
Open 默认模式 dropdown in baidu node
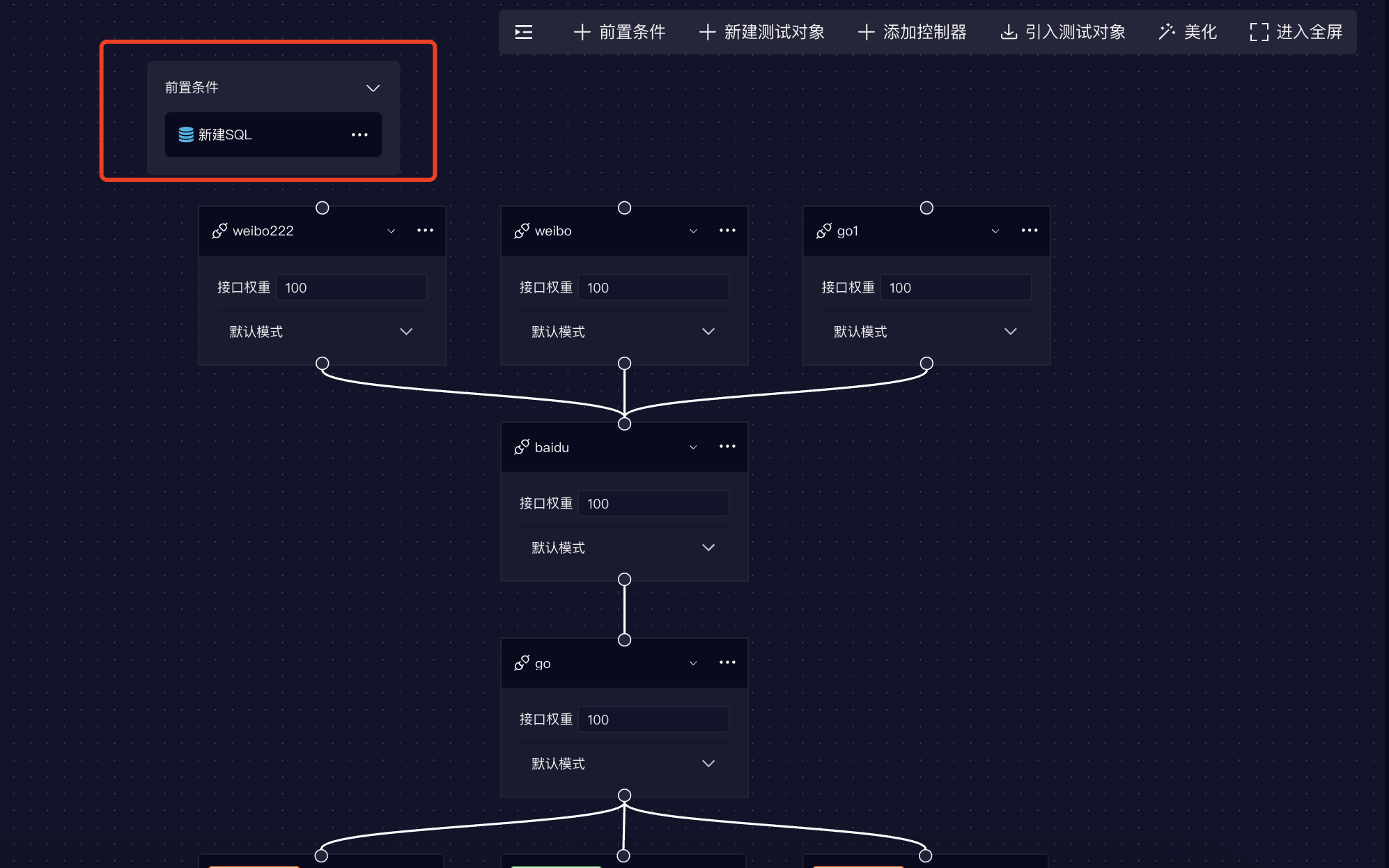click(x=624, y=548)
